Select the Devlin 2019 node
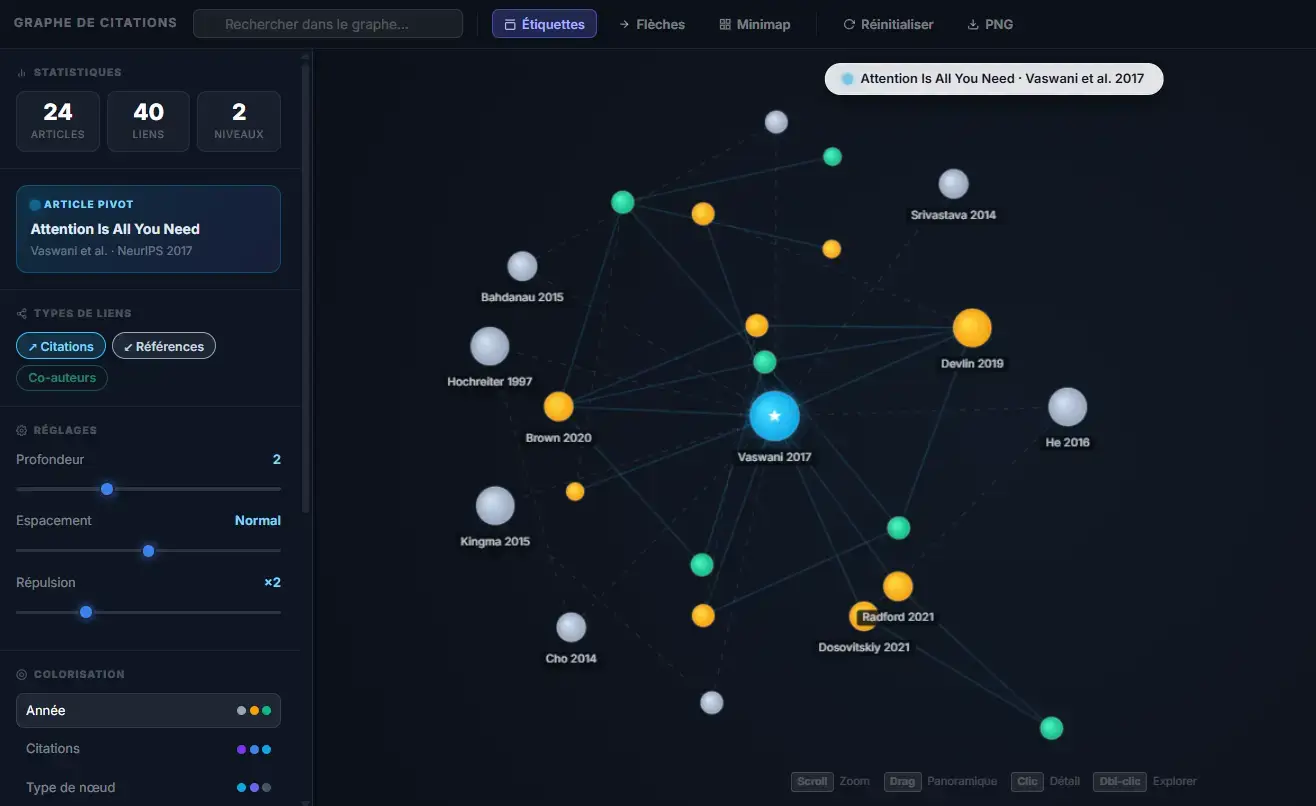The image size is (1316, 806). click(x=971, y=328)
